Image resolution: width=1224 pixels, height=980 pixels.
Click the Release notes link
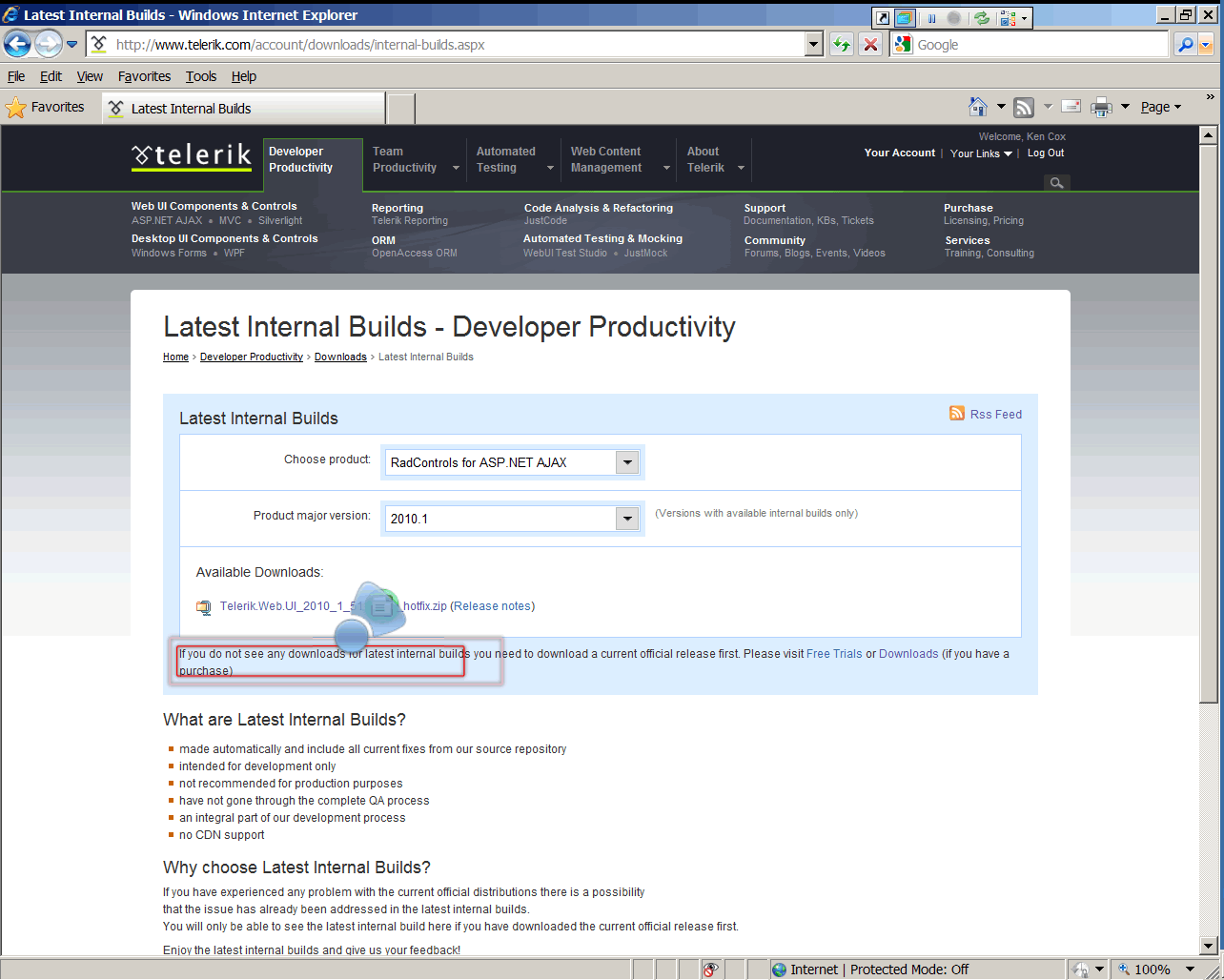(494, 606)
